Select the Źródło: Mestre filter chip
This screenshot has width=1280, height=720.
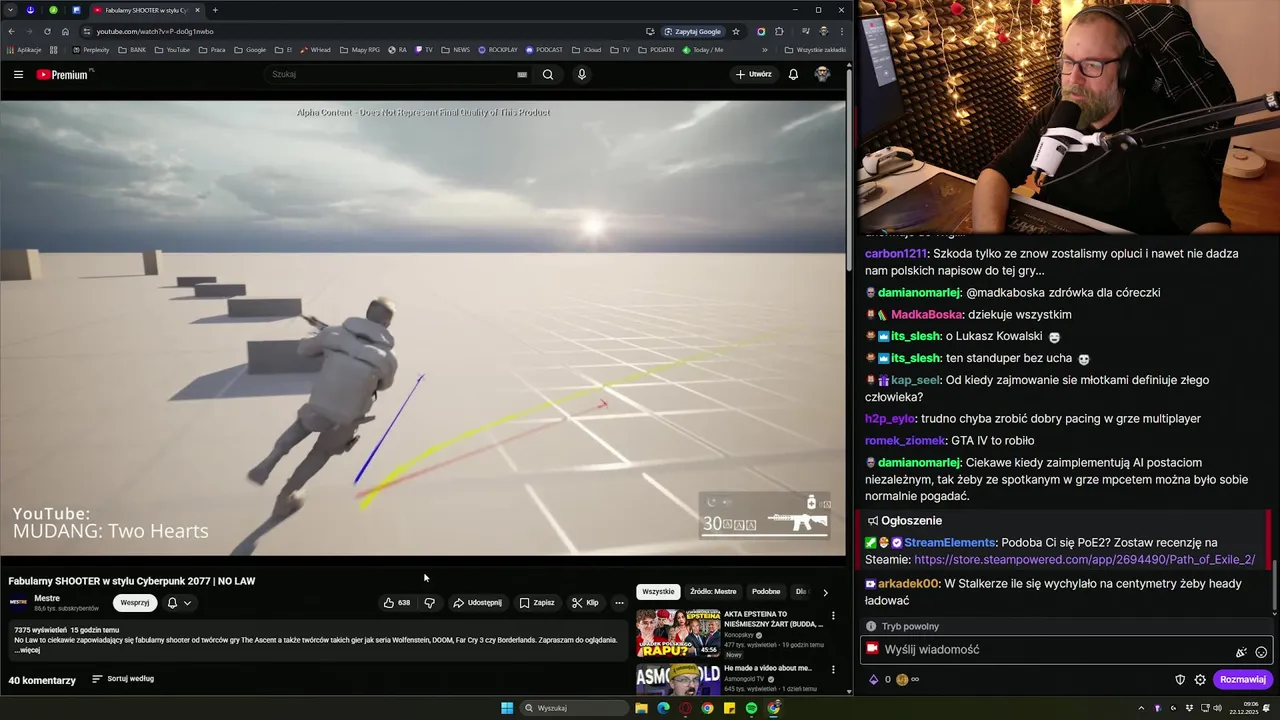pyautogui.click(x=713, y=592)
